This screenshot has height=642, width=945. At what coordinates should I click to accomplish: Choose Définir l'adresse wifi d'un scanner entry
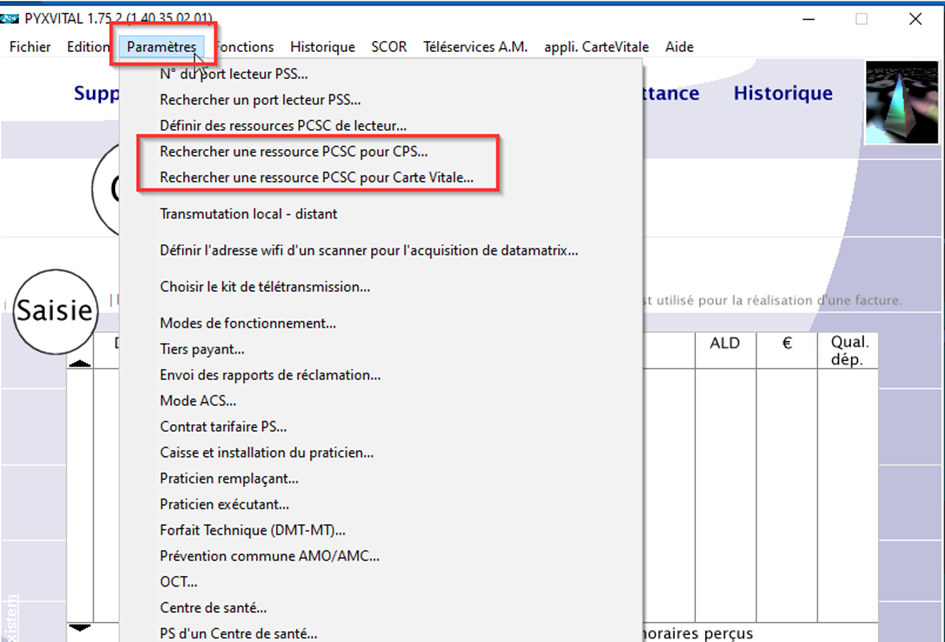(381, 251)
